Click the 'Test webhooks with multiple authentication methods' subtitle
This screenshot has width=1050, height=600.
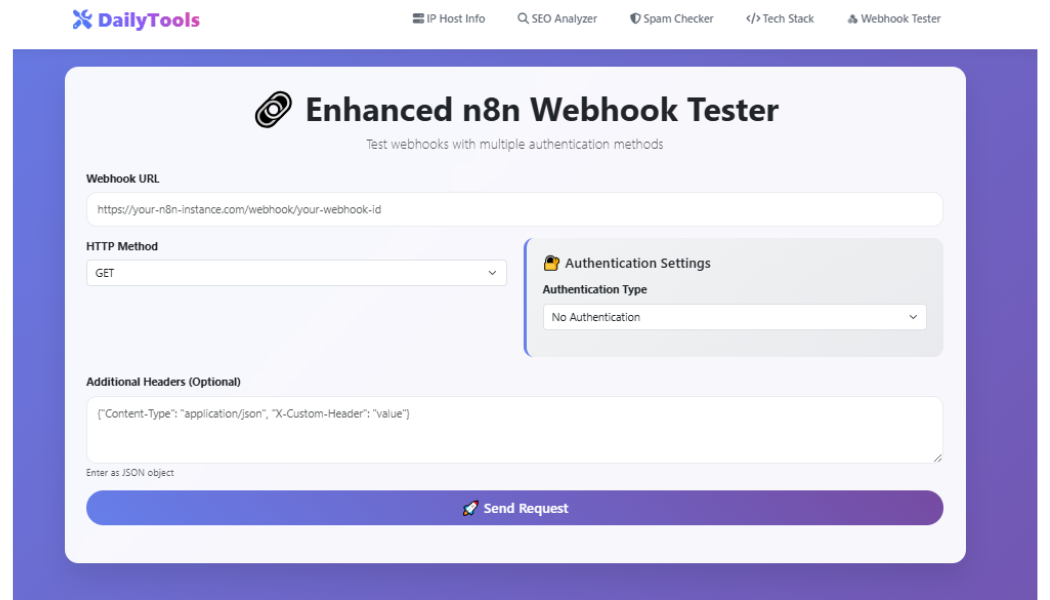coord(514,144)
